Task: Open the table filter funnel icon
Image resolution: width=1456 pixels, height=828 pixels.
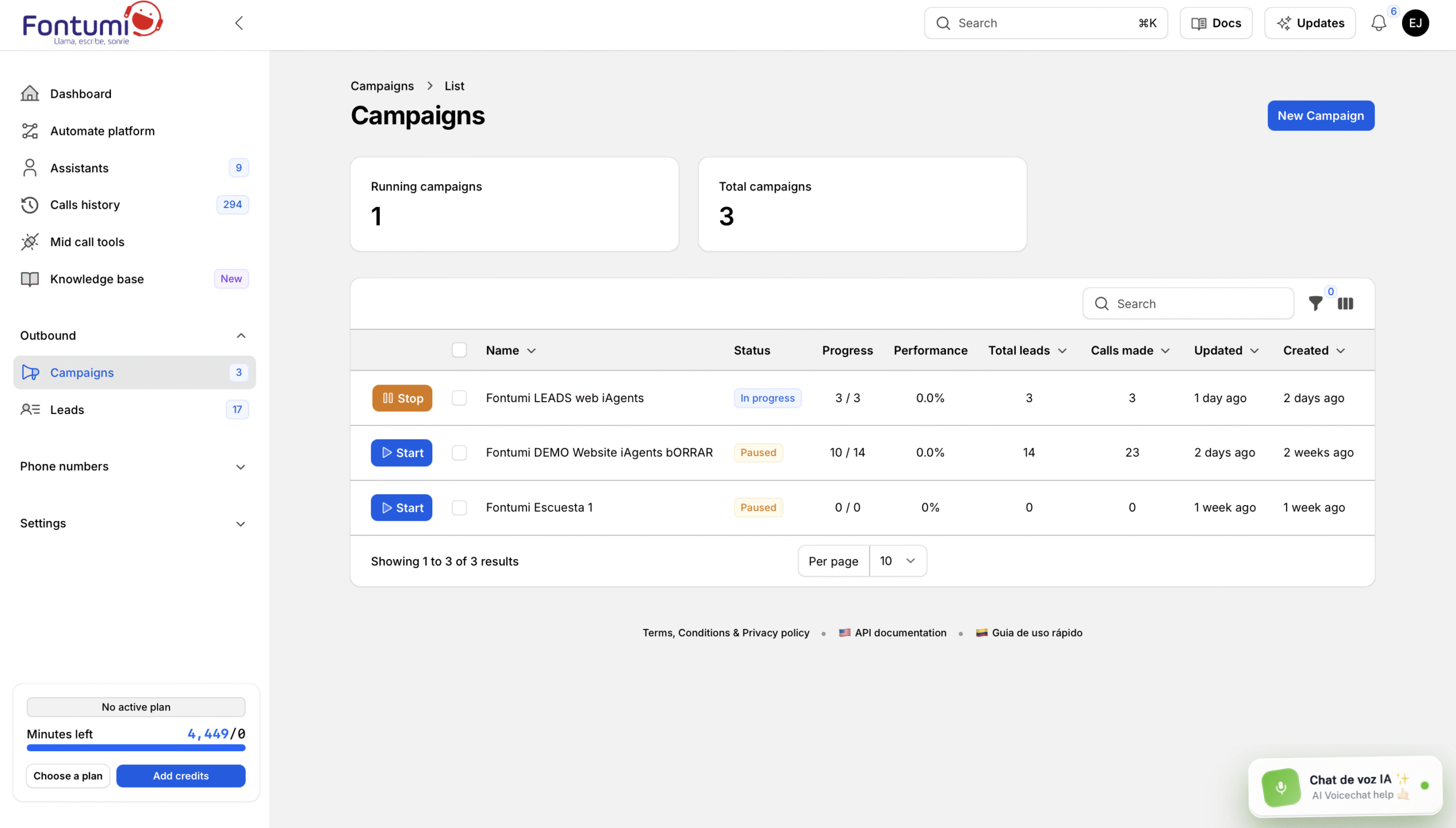Action: (x=1315, y=304)
